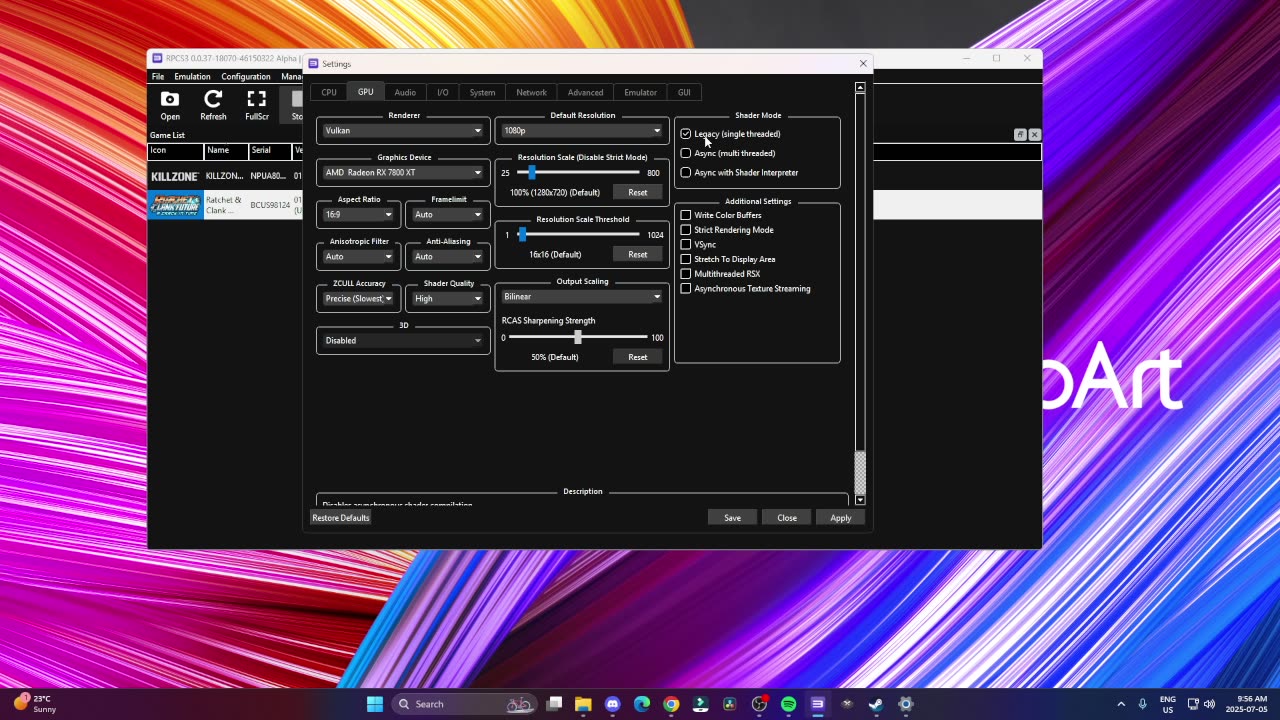This screenshot has height=720, width=1280.
Task: Open Discord from the taskbar
Action: pyautogui.click(x=612, y=704)
